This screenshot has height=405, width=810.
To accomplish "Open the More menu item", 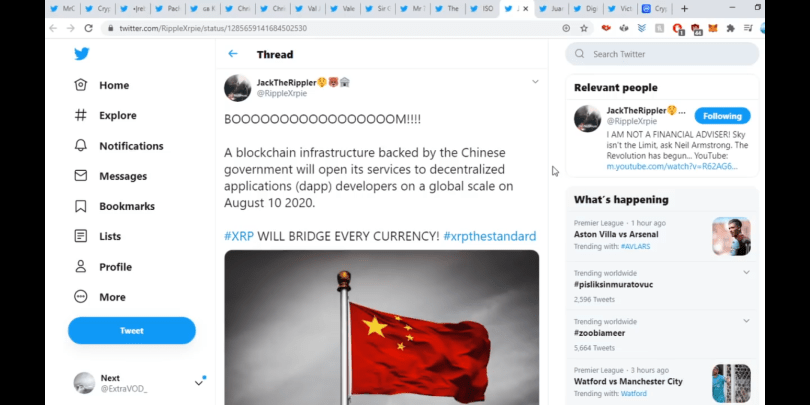I will 100,297.
